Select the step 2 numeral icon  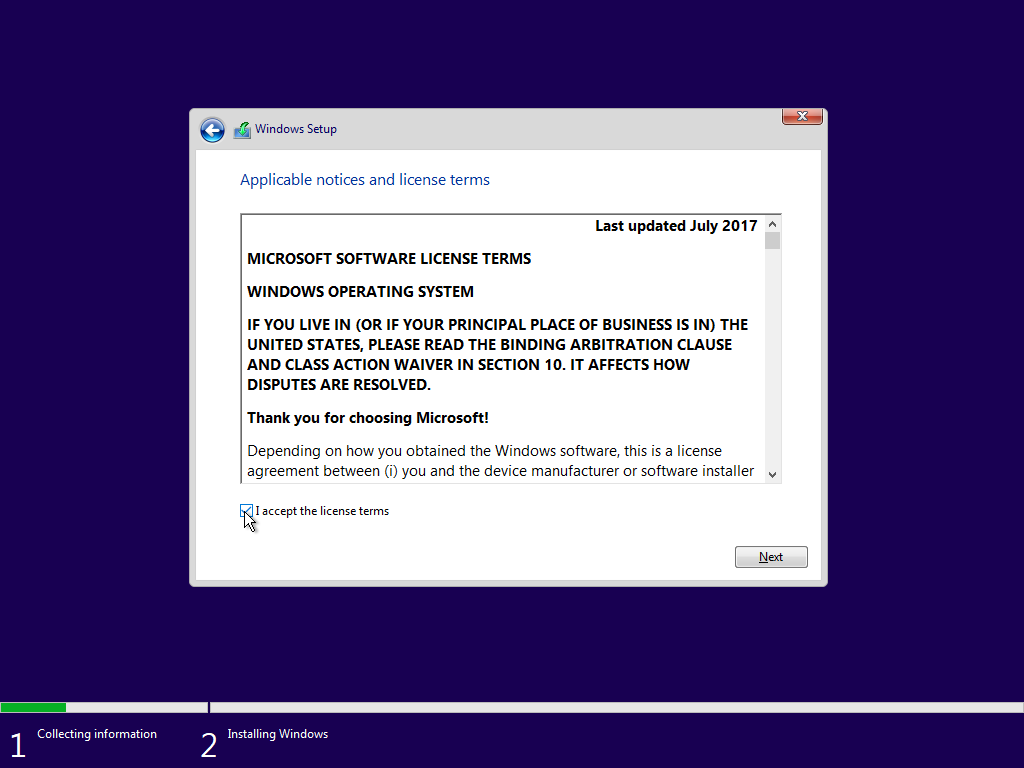click(208, 743)
